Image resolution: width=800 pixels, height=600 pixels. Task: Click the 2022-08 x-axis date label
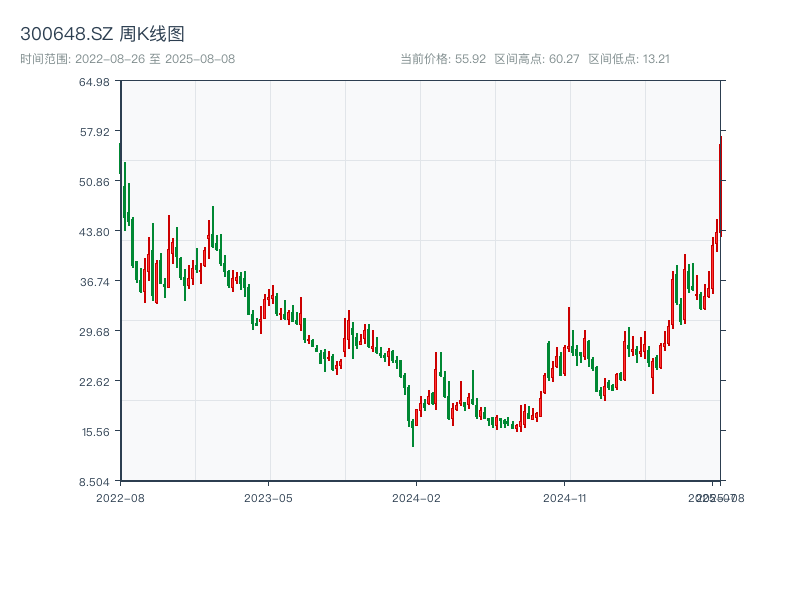click(x=120, y=497)
